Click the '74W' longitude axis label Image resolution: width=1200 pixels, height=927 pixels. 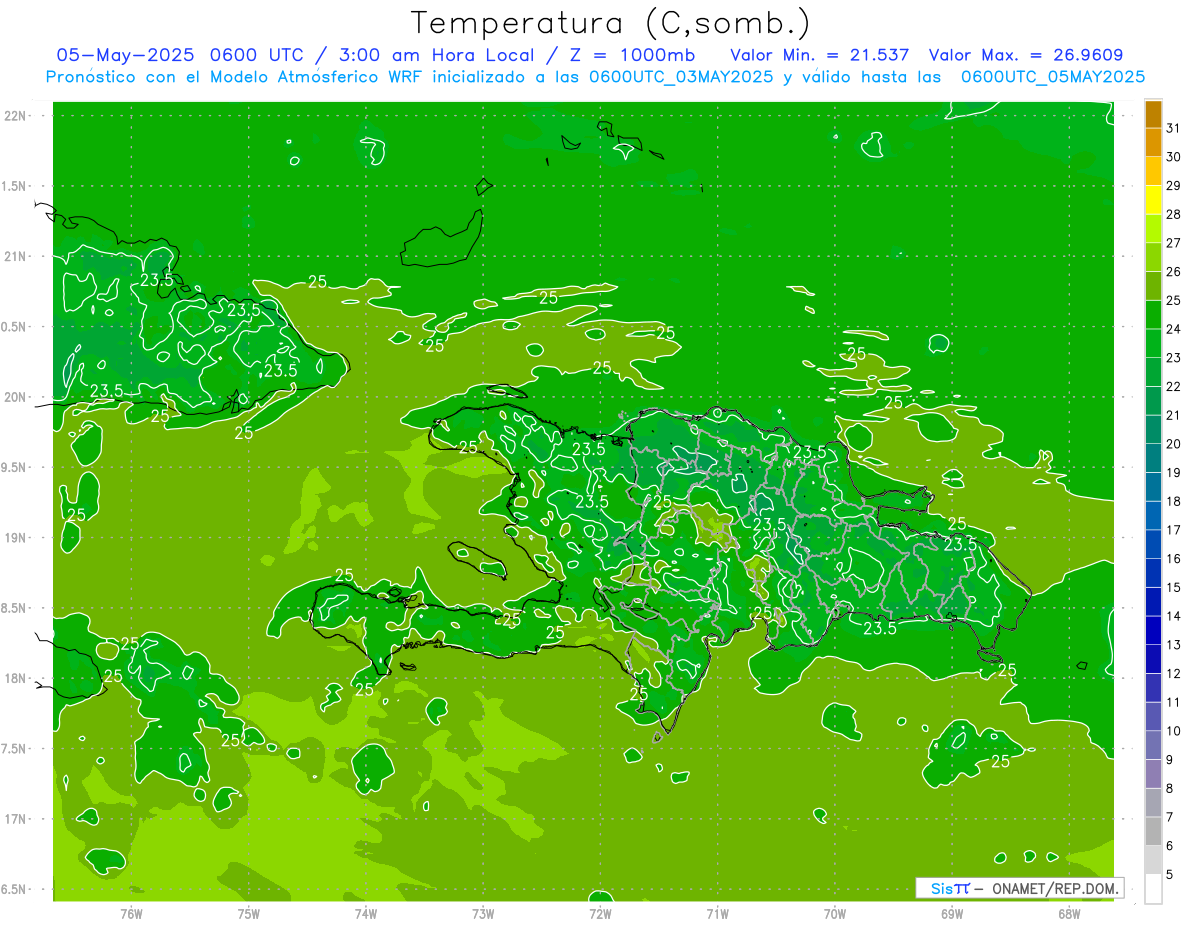click(x=366, y=914)
